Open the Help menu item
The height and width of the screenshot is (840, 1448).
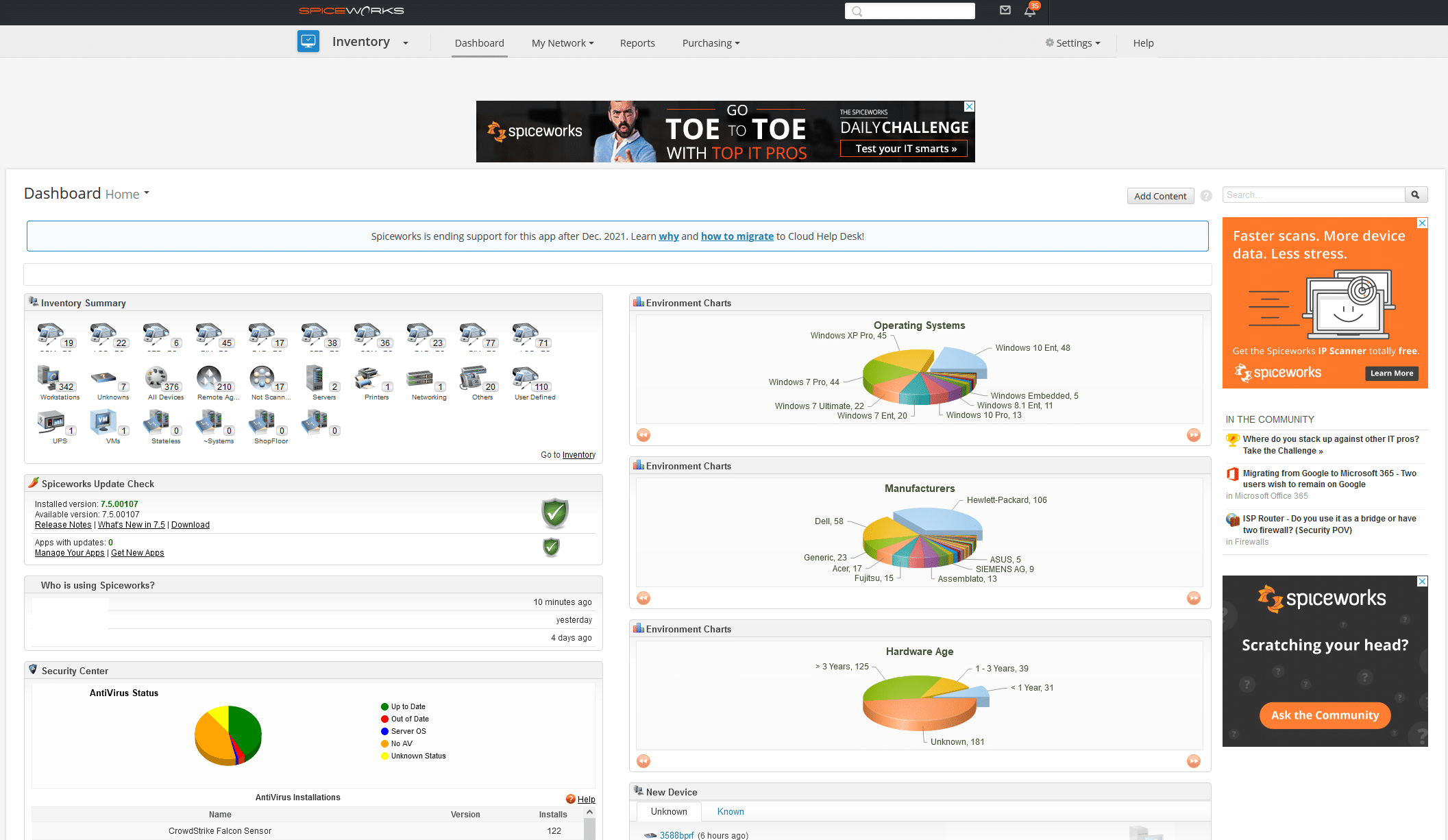click(x=1143, y=43)
